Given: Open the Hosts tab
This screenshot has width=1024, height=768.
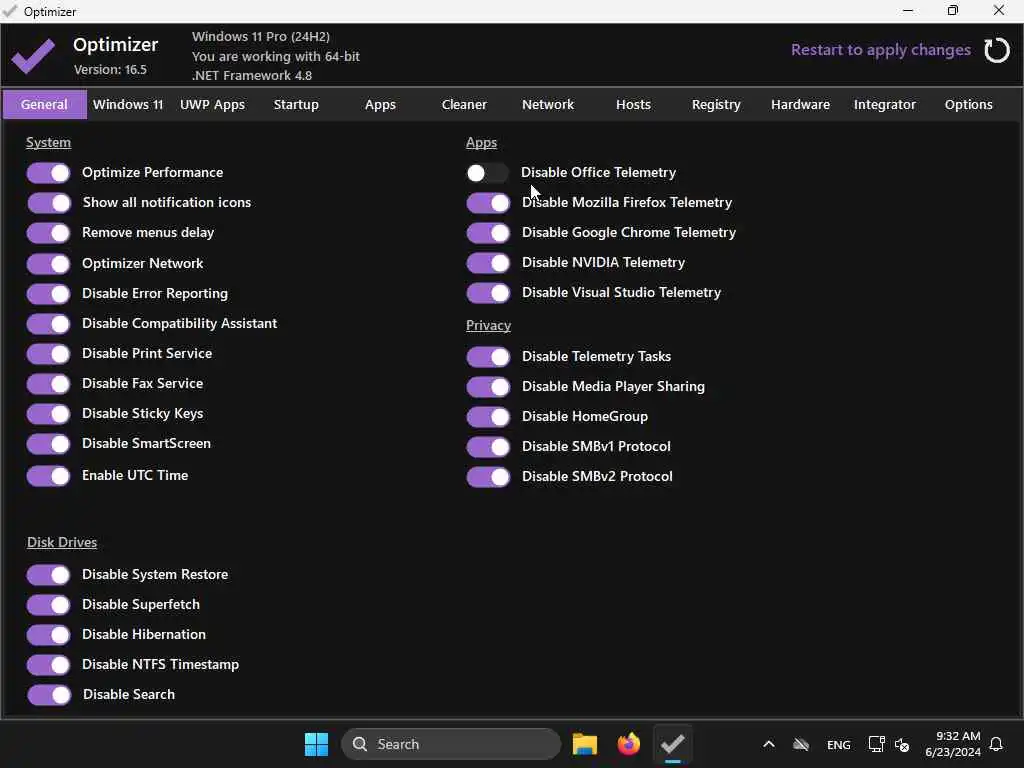Looking at the screenshot, I should (633, 104).
